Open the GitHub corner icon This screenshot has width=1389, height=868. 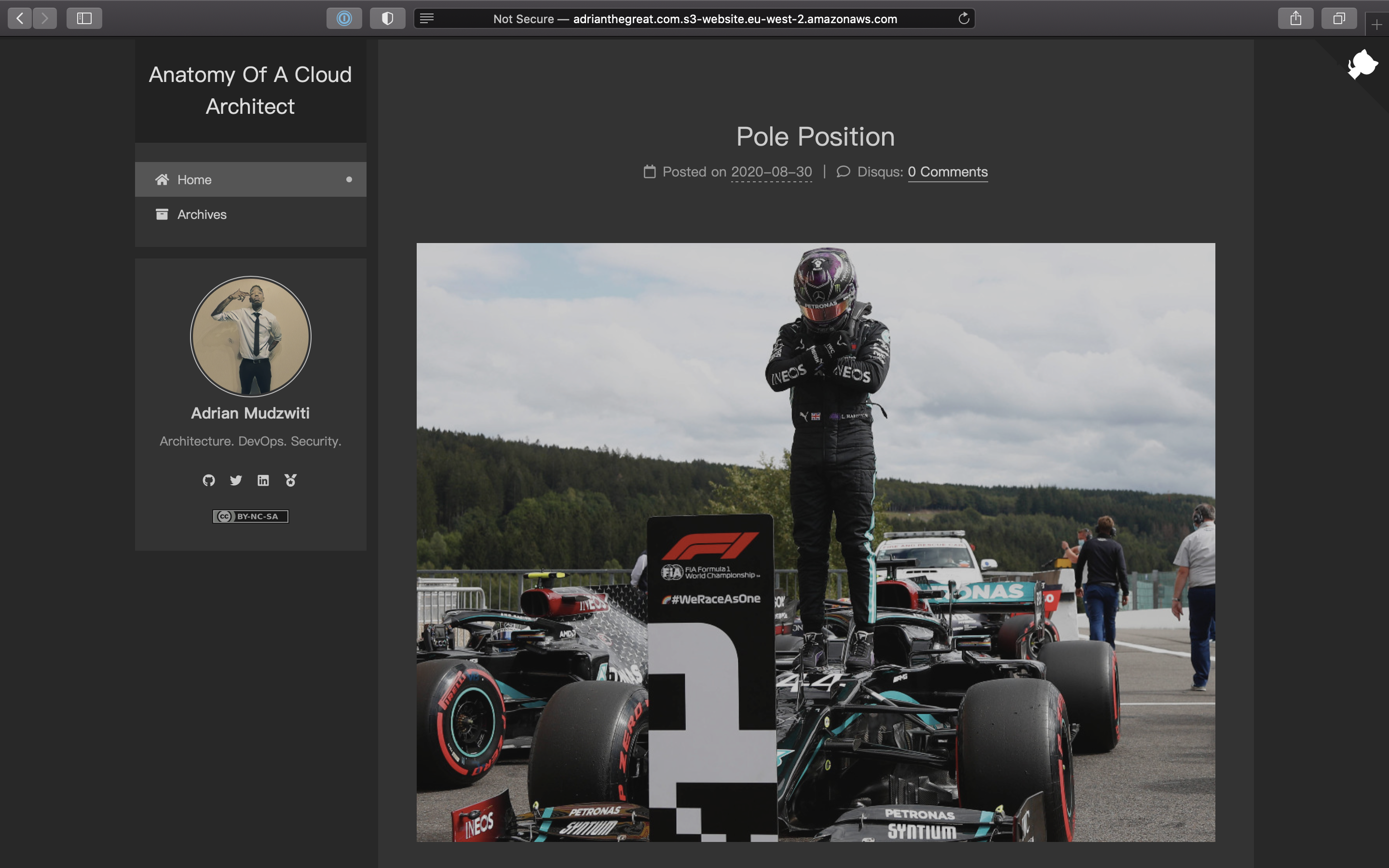point(1362,64)
